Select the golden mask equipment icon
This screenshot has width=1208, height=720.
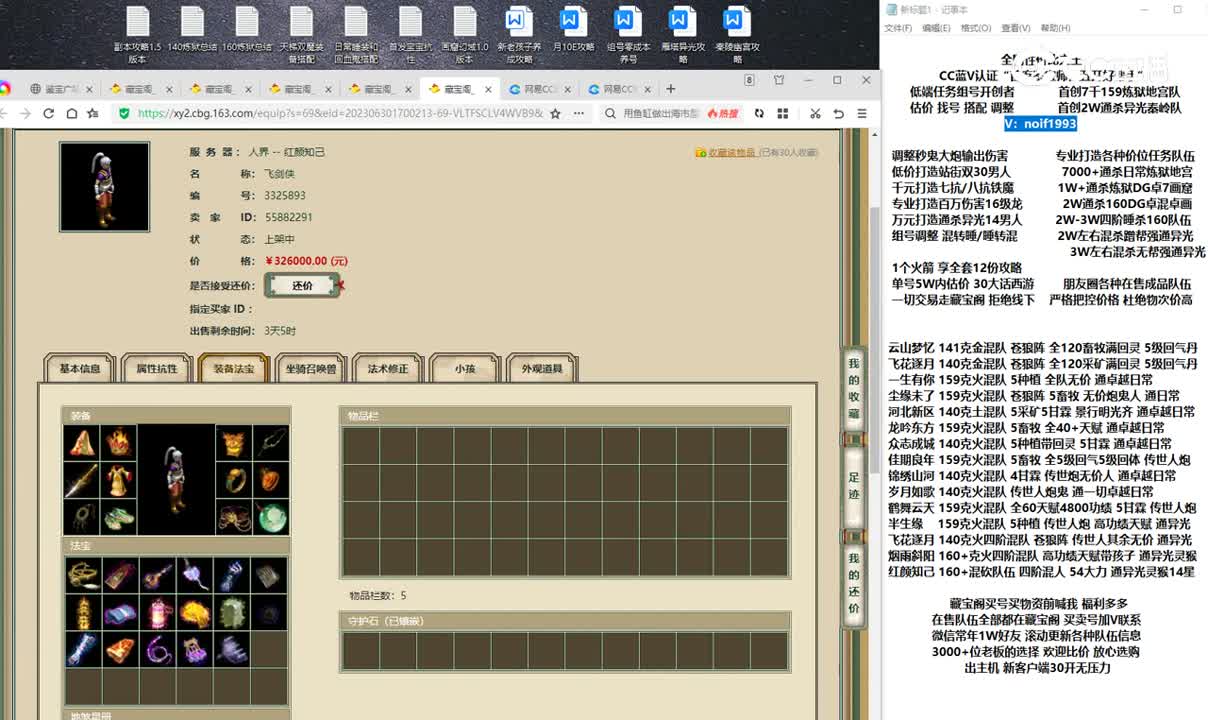click(x=234, y=442)
